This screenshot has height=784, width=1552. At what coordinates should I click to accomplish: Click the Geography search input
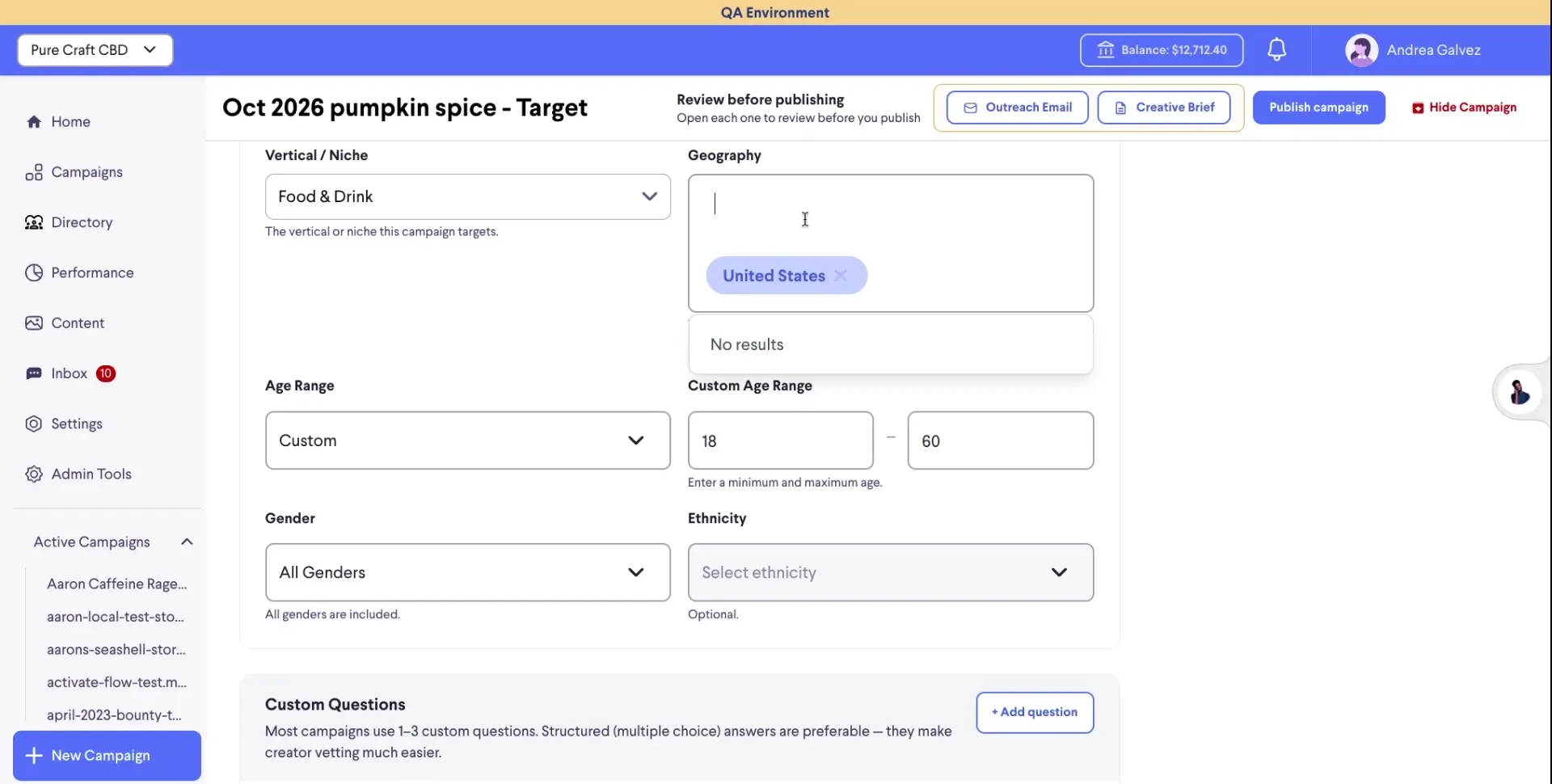(891, 204)
